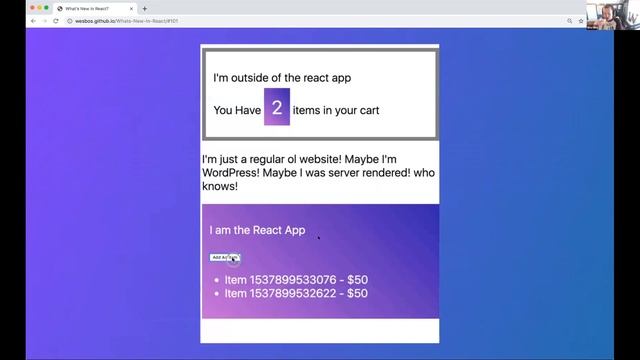Click the Add An Item button

point(225,258)
